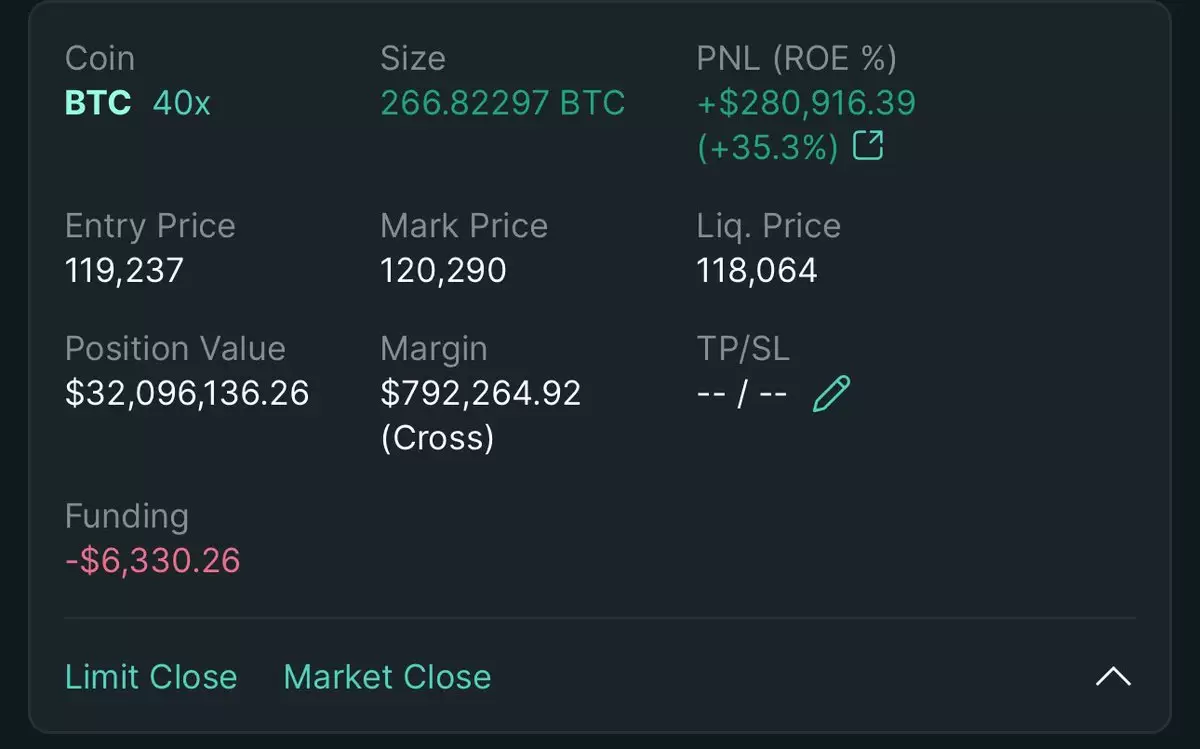Screen dimensions: 1200x749
Task: Select the BTC coin label
Action: (98, 103)
